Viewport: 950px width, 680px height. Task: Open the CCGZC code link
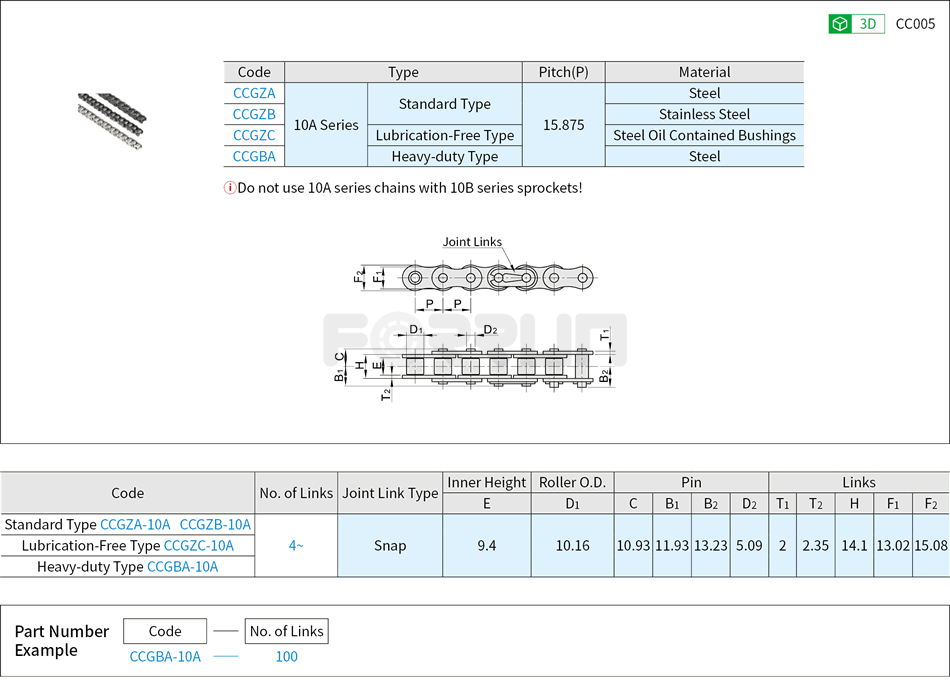254,135
